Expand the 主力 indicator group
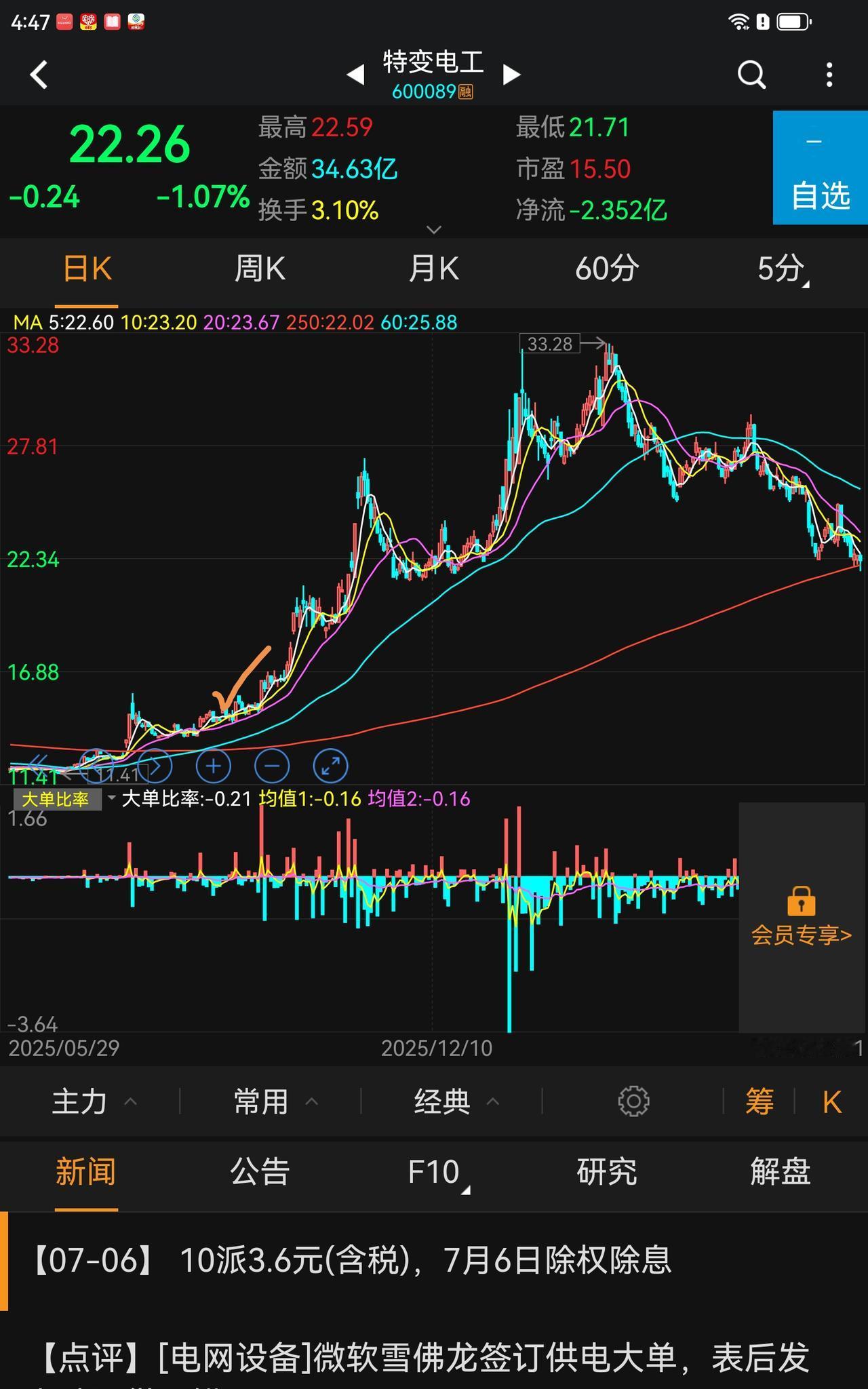This screenshot has height=1389, width=868. pyautogui.click(x=95, y=1101)
